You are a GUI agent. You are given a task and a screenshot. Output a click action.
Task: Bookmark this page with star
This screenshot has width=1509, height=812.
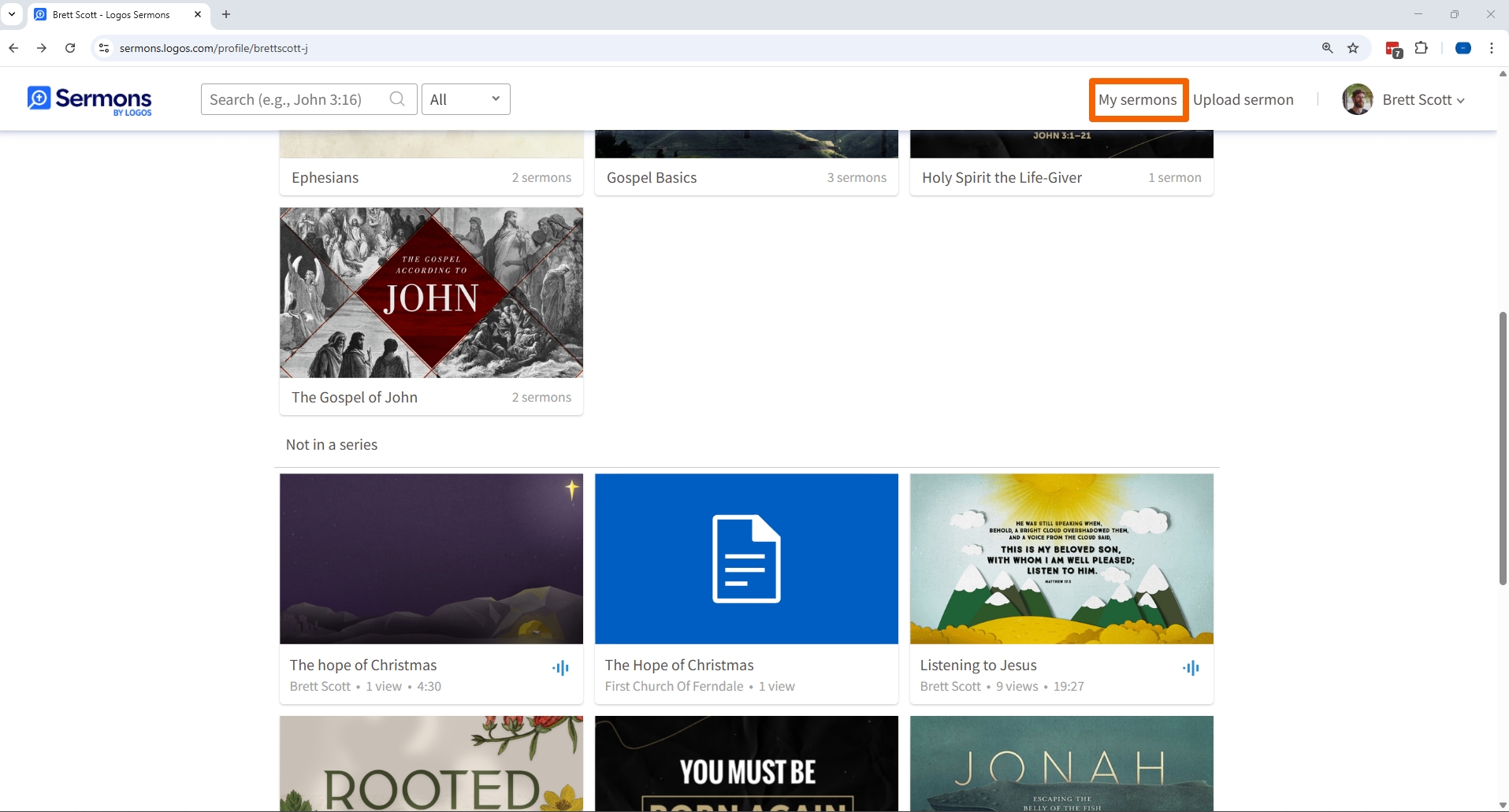coord(1353,48)
